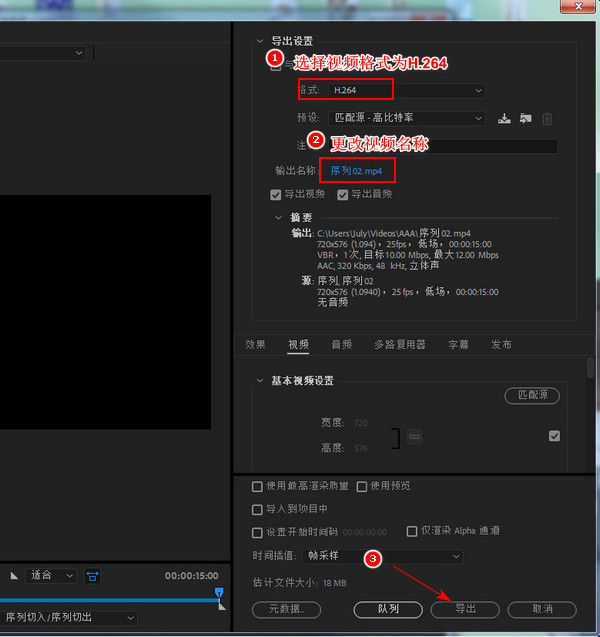The height and width of the screenshot is (637, 600).
Task: Click the Metadata button (元数据)
Action: [286, 609]
